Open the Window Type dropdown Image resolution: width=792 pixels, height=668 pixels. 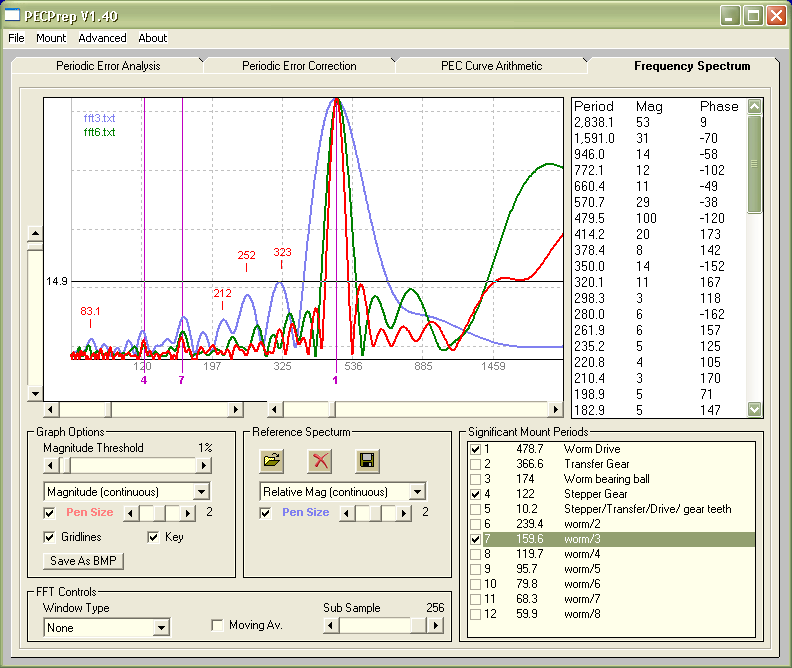(160, 628)
